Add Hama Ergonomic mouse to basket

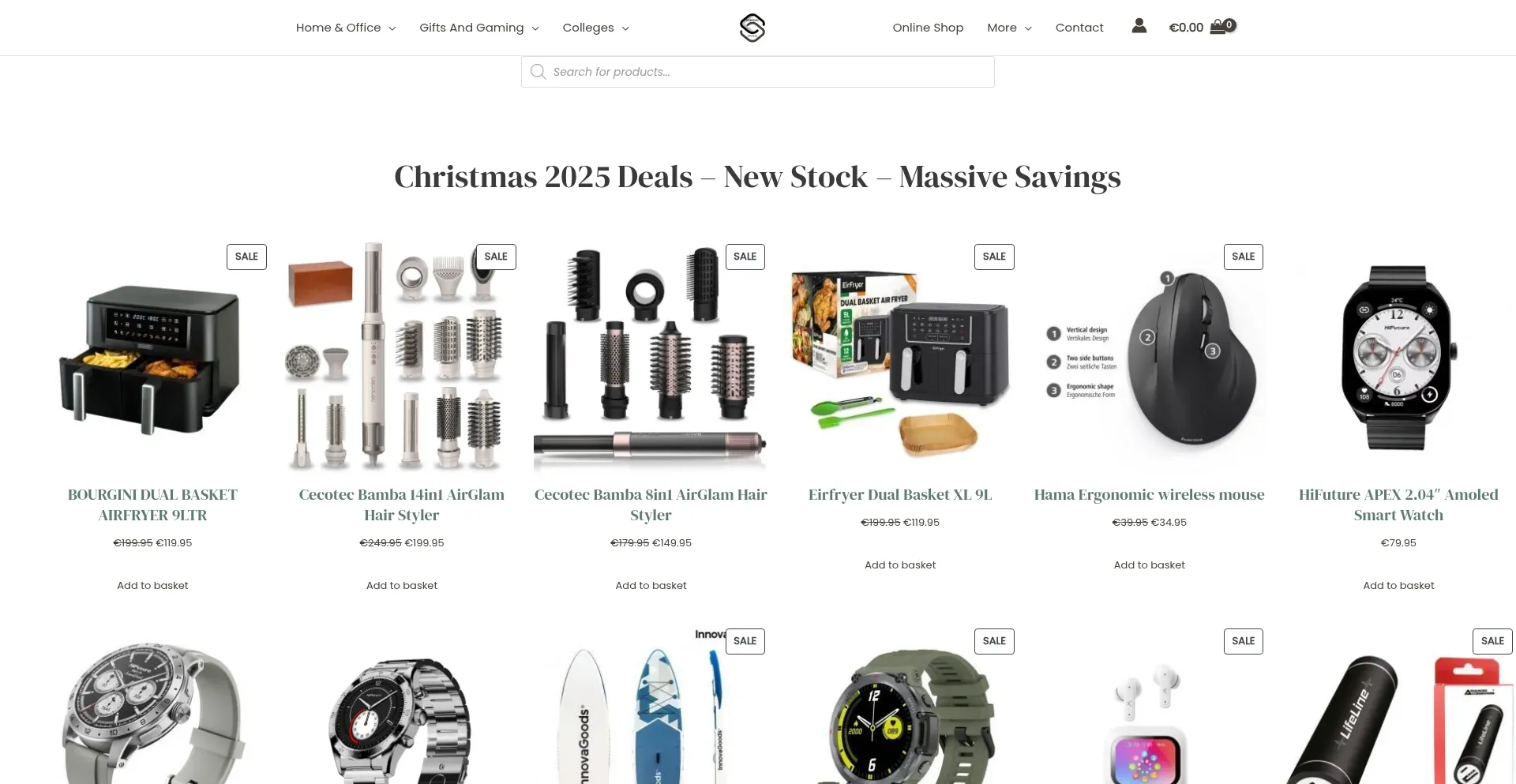click(x=1149, y=565)
